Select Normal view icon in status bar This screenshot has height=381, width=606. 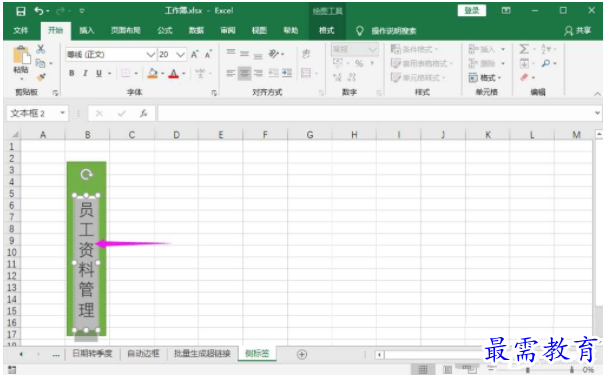tap(423, 370)
